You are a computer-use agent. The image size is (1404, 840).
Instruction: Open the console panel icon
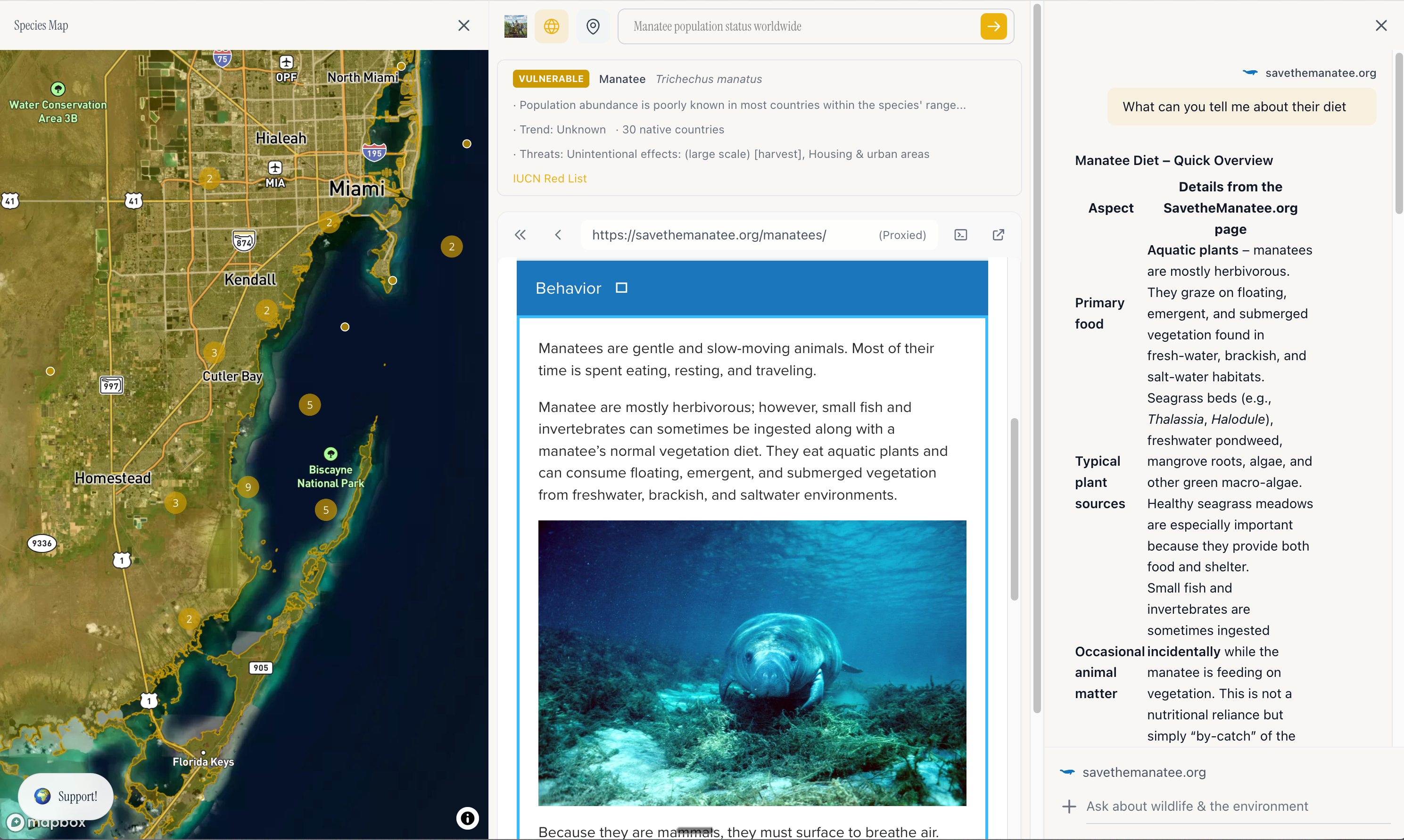tap(961, 235)
